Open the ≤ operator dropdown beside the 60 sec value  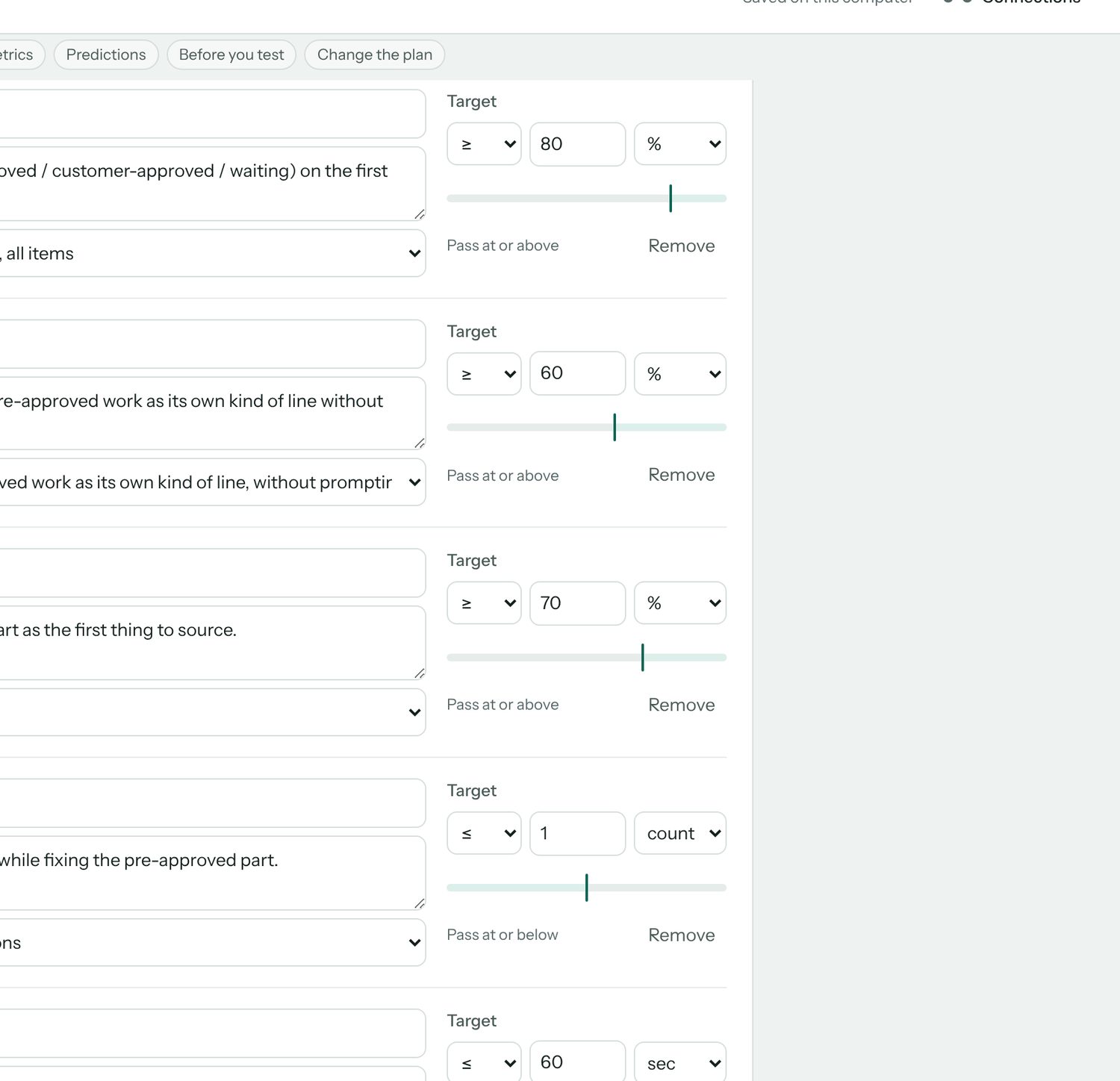coord(484,1062)
